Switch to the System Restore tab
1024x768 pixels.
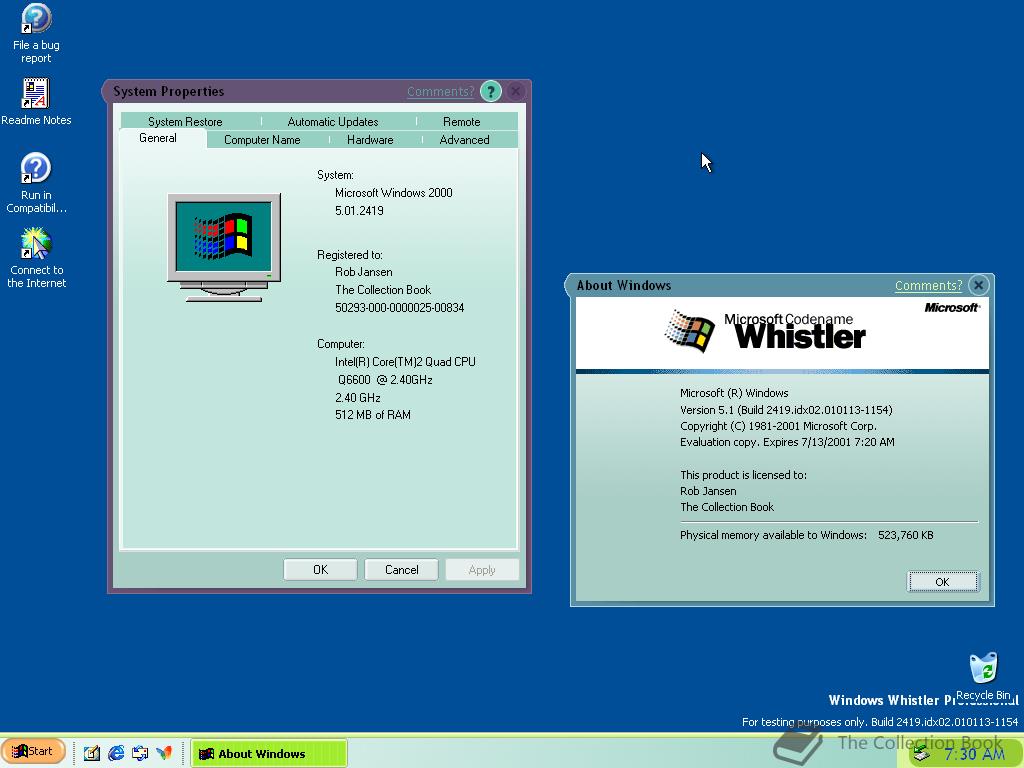click(x=185, y=121)
